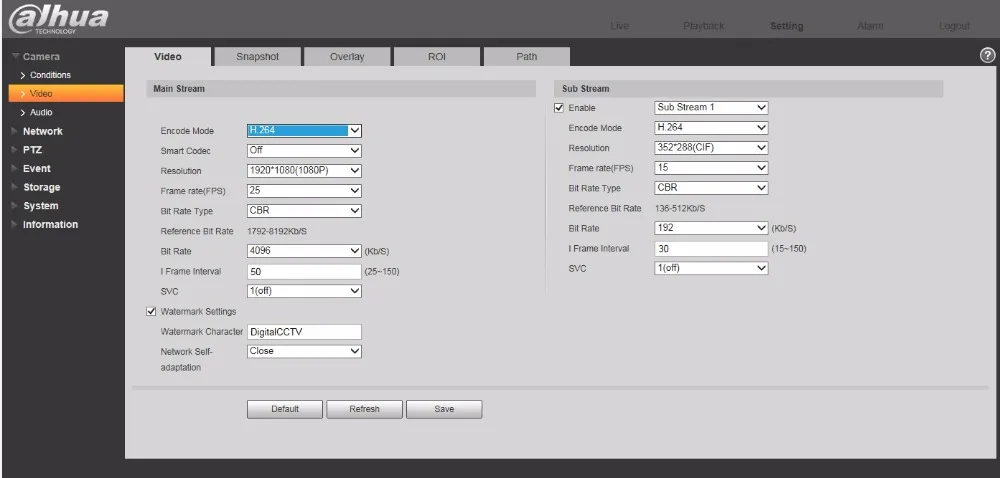Open the Live top menu
Screen dimensions: 1000x478
pyautogui.click(x=619, y=26)
